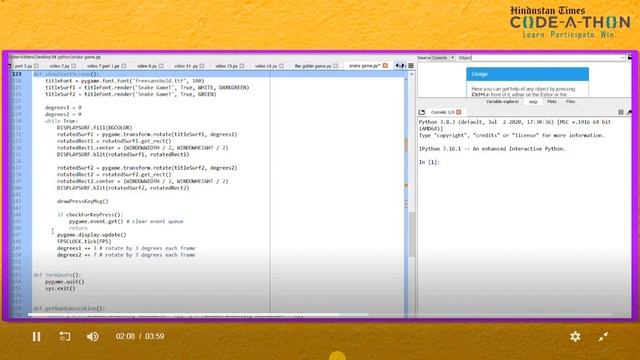Image resolution: width=640 pixels, height=360 pixels.
Task: Switch to the Files tab
Action: pos(571,102)
